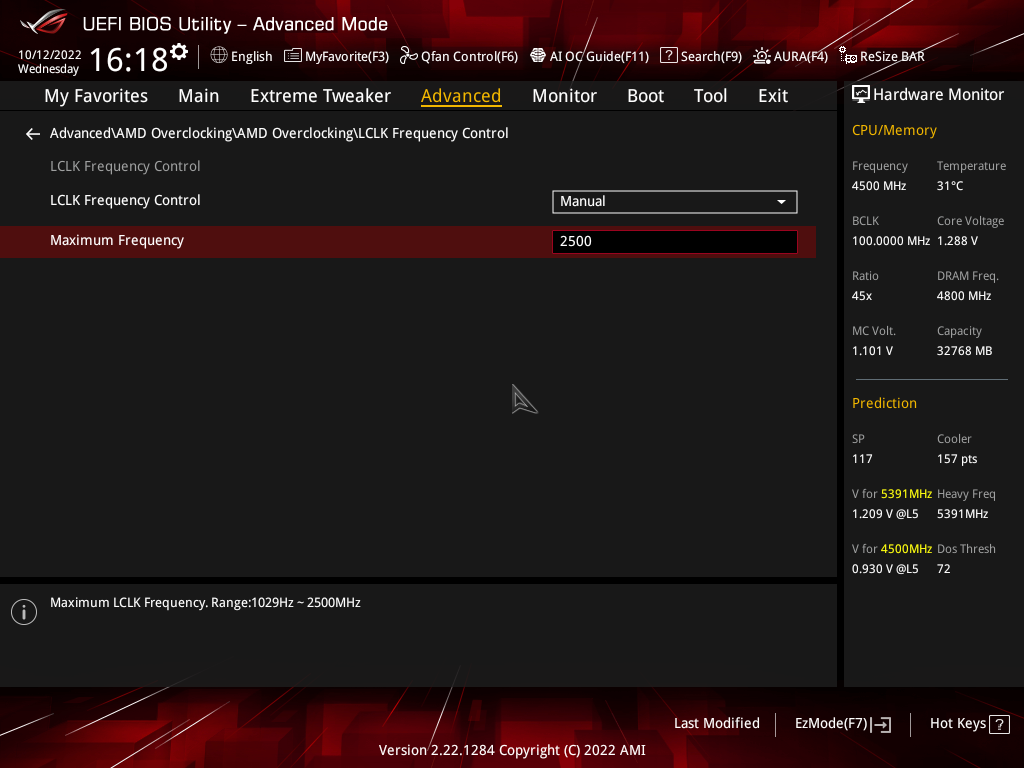This screenshot has width=1024, height=768.
Task: Go to Monitor tab
Action: 564,96
